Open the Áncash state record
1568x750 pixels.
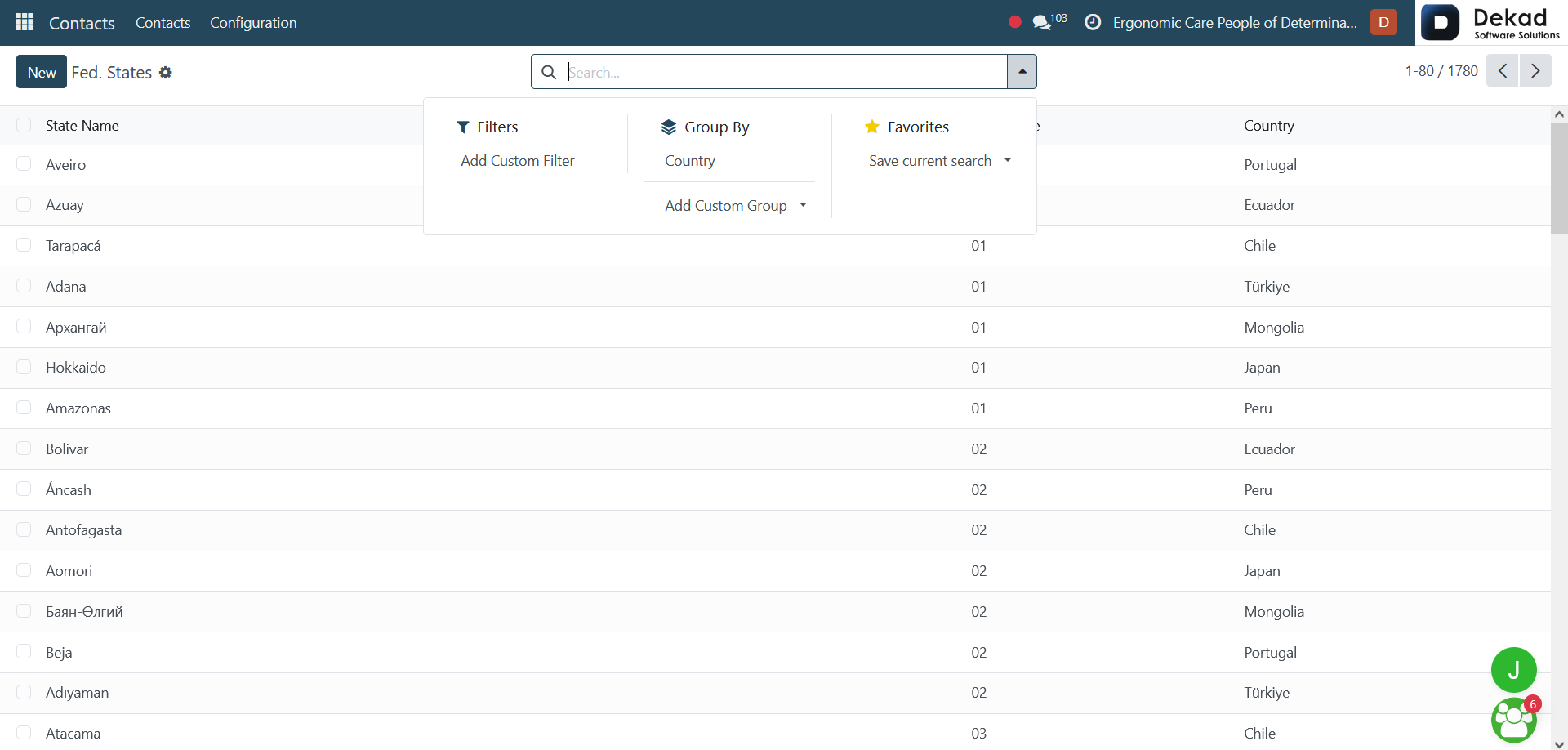69,489
